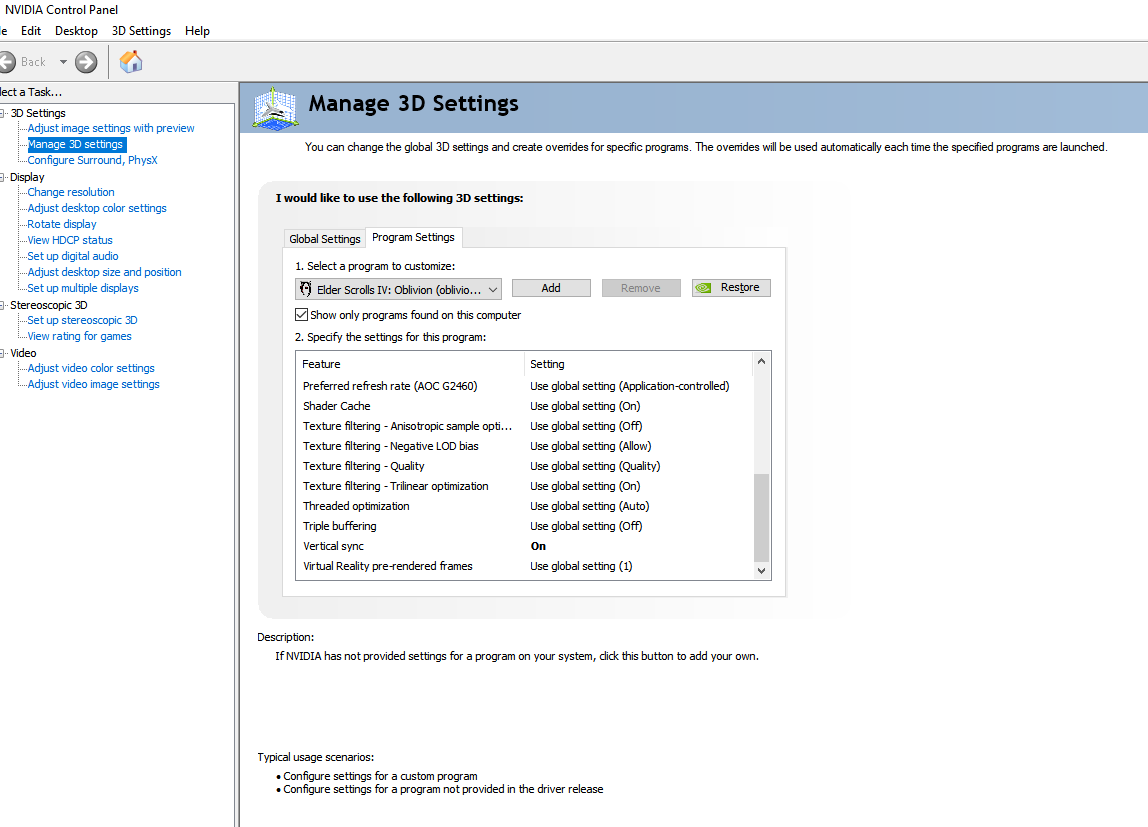Collapse the 3D Settings tree node
Screen dimensions: 1148x827
[3, 113]
